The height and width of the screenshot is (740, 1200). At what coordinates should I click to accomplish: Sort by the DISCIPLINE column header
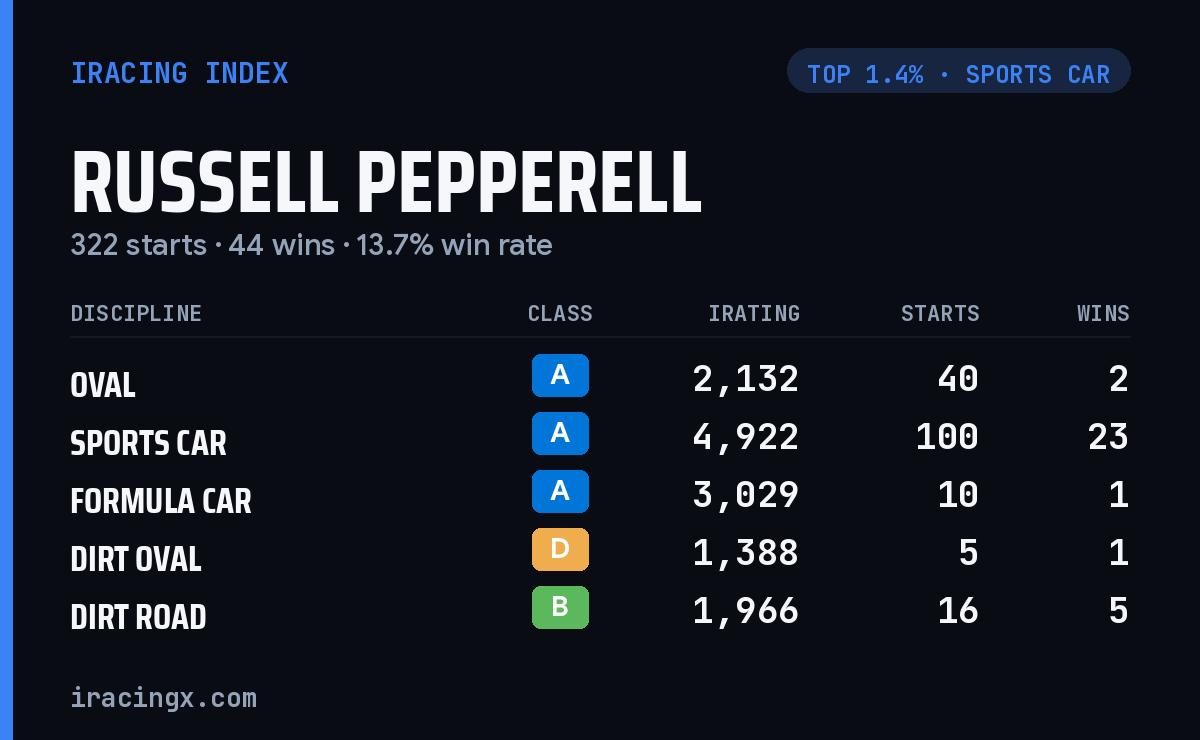[136, 313]
